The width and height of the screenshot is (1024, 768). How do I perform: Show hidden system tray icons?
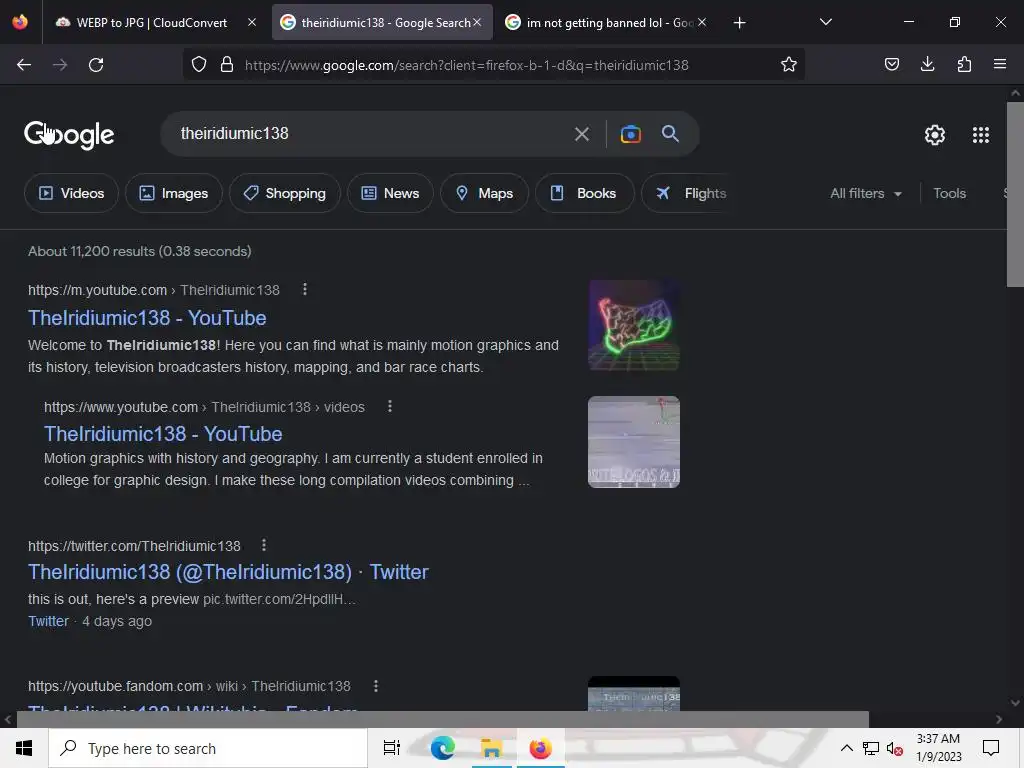point(846,748)
